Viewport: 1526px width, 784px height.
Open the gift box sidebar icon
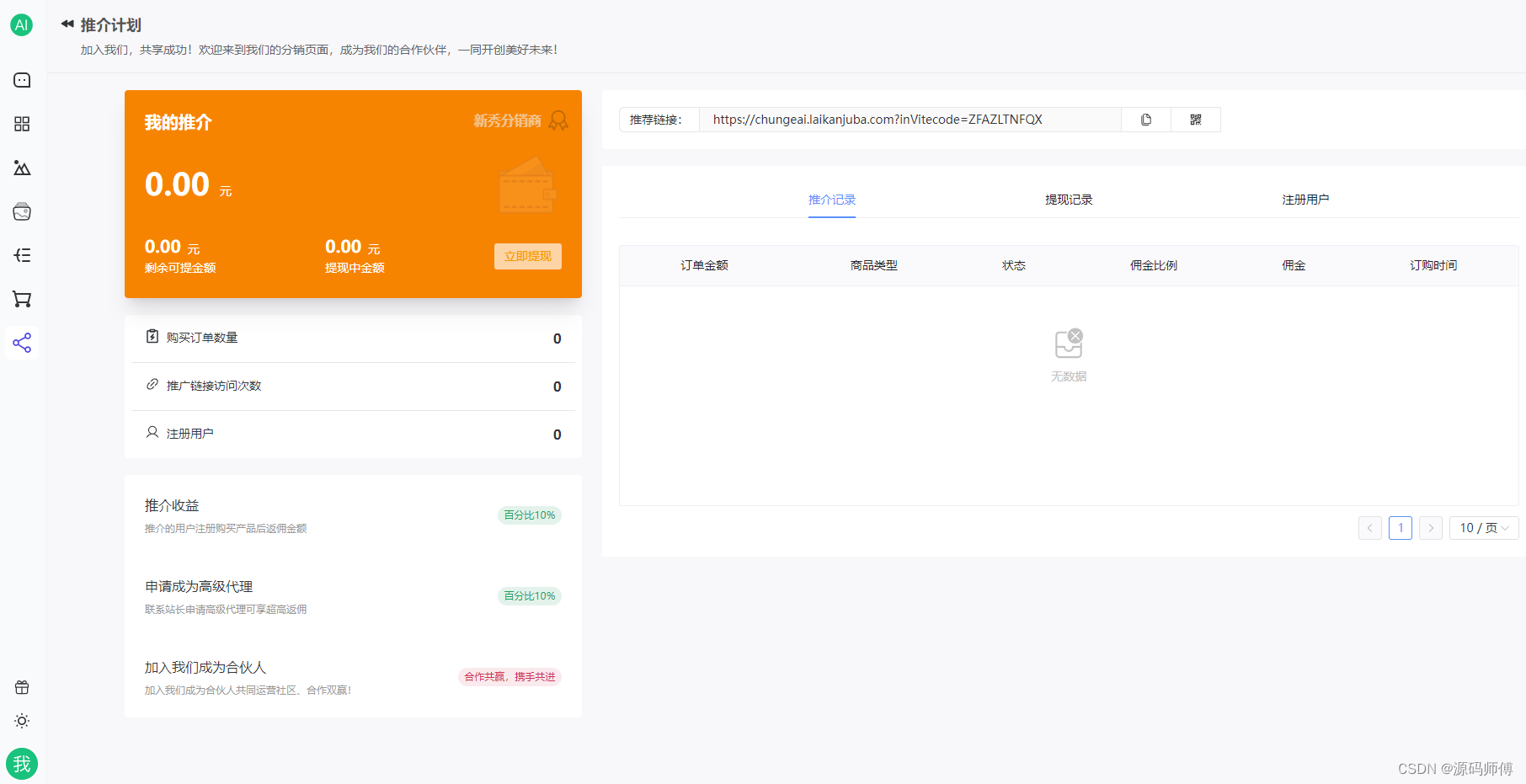point(22,687)
